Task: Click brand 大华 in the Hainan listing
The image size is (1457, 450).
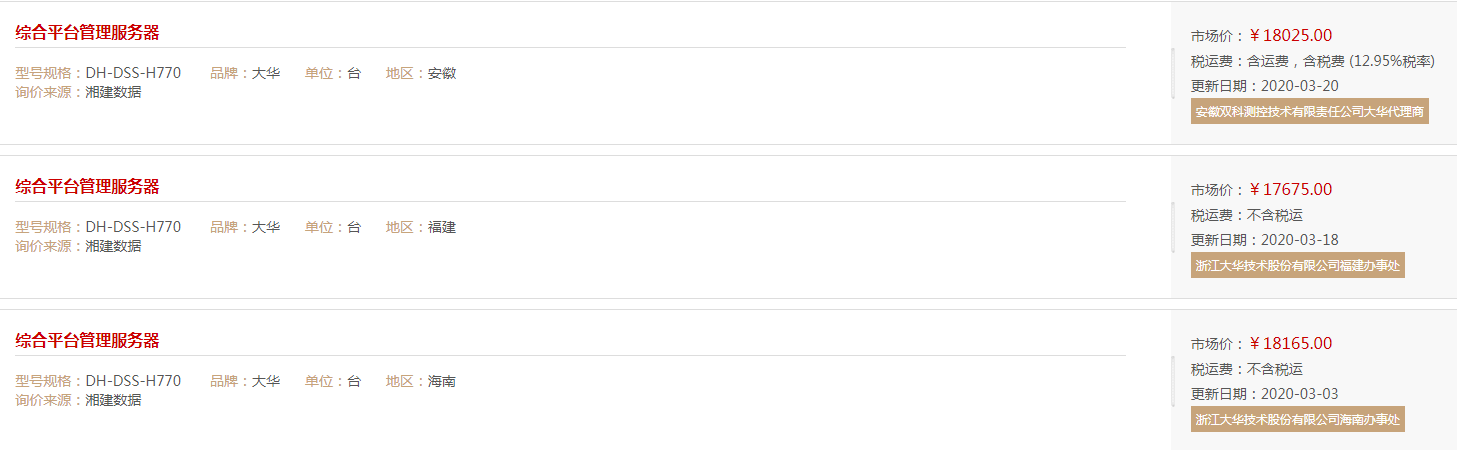Action: pos(266,381)
